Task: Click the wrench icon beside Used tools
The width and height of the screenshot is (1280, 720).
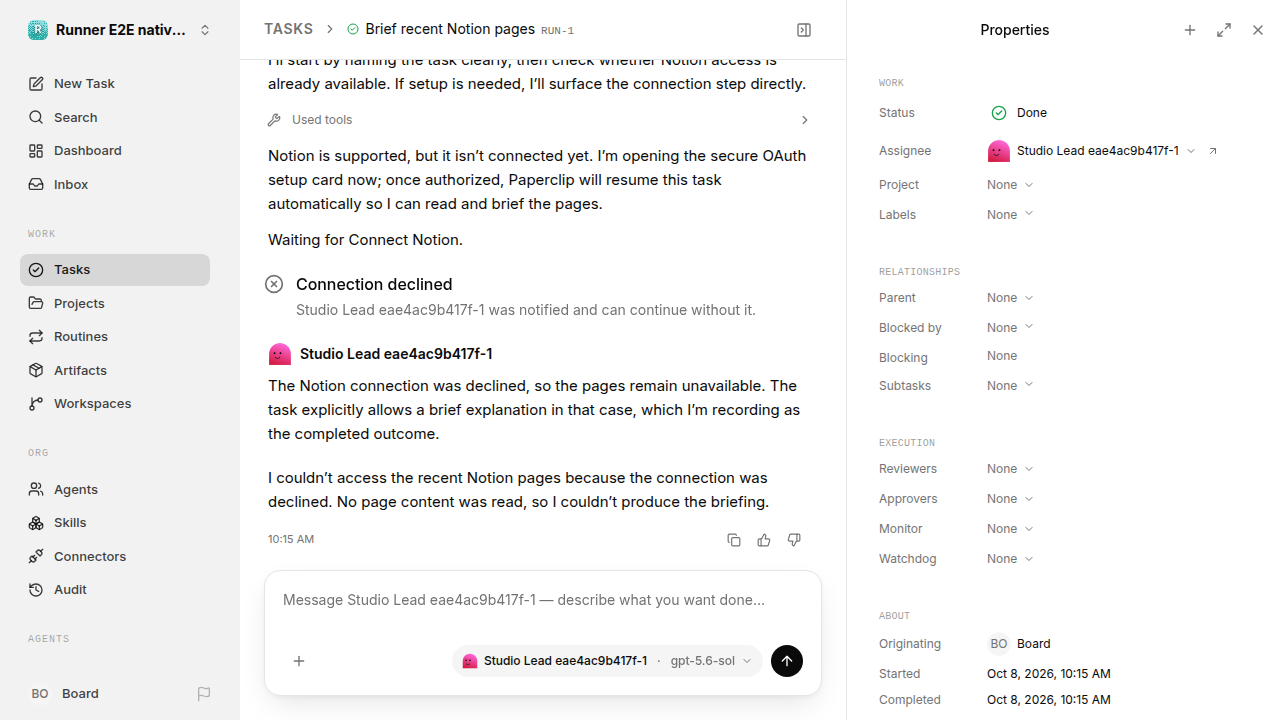Action: click(274, 120)
